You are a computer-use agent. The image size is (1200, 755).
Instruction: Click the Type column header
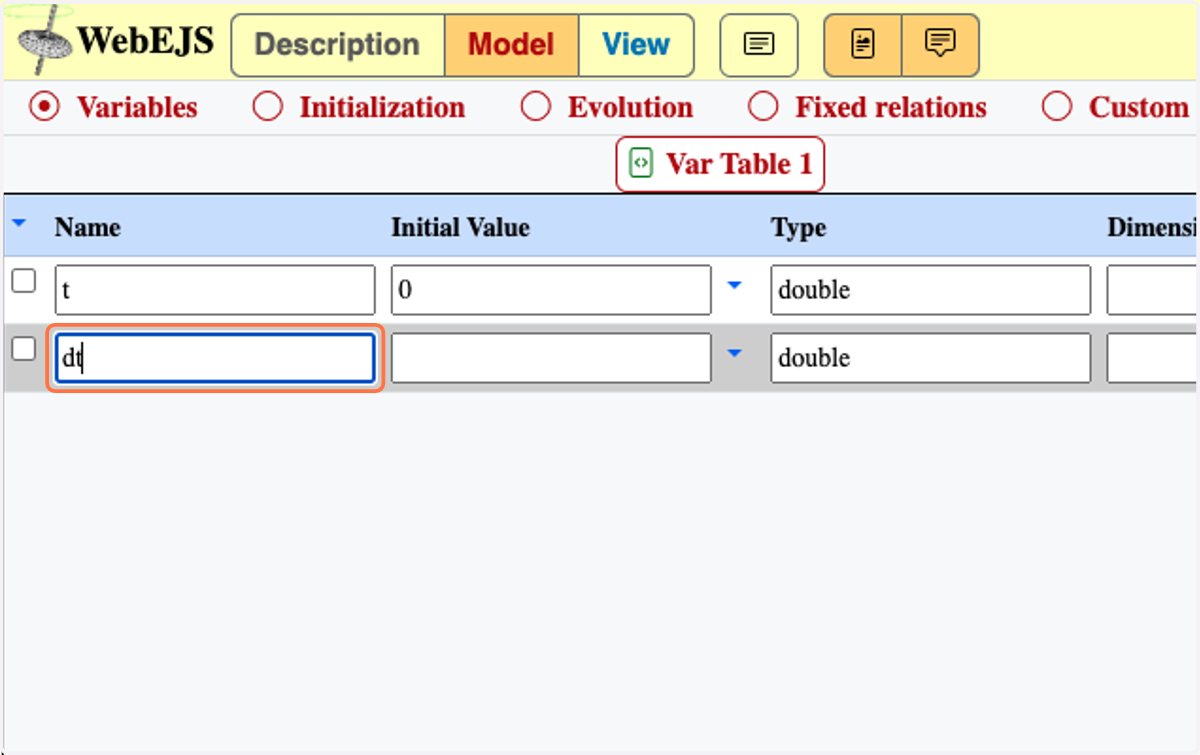(799, 228)
